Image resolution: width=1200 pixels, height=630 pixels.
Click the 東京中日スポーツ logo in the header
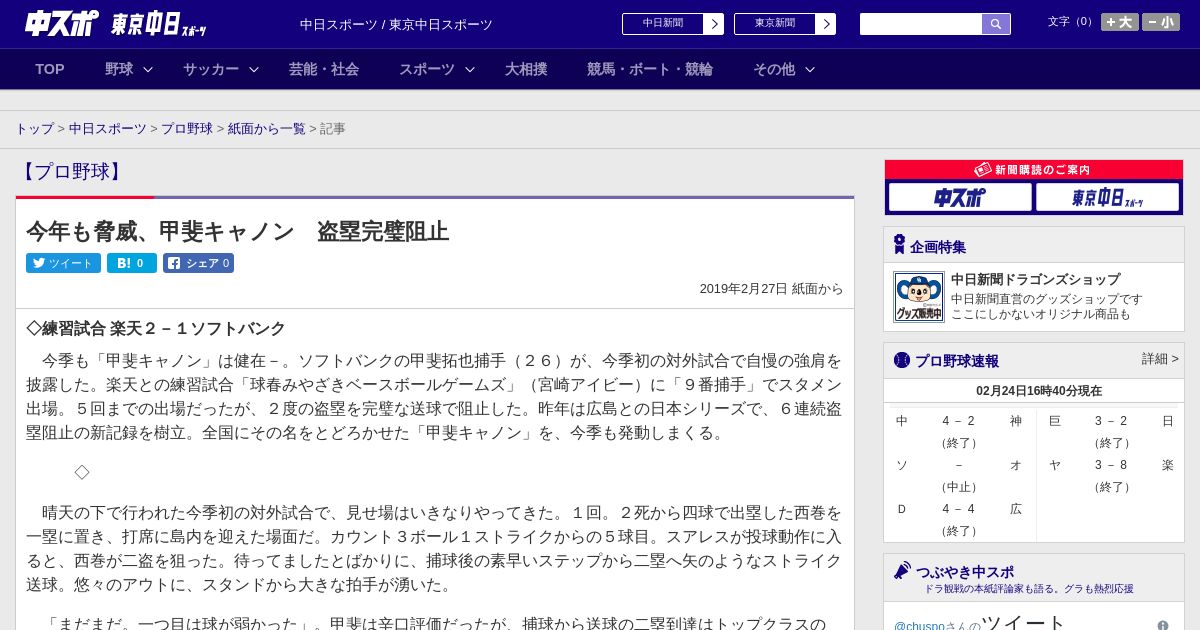(x=159, y=24)
